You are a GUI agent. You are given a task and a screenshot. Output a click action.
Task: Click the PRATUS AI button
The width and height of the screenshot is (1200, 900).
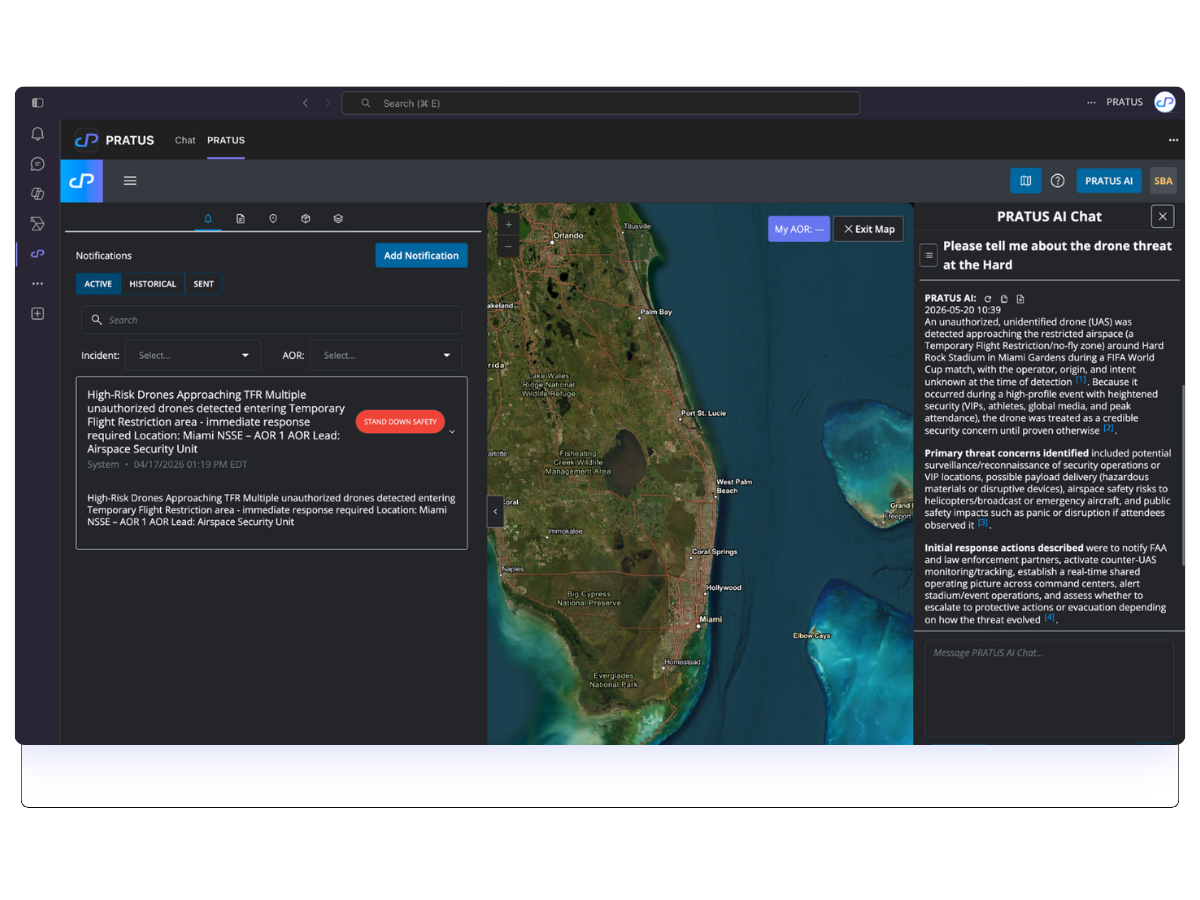click(x=1109, y=181)
